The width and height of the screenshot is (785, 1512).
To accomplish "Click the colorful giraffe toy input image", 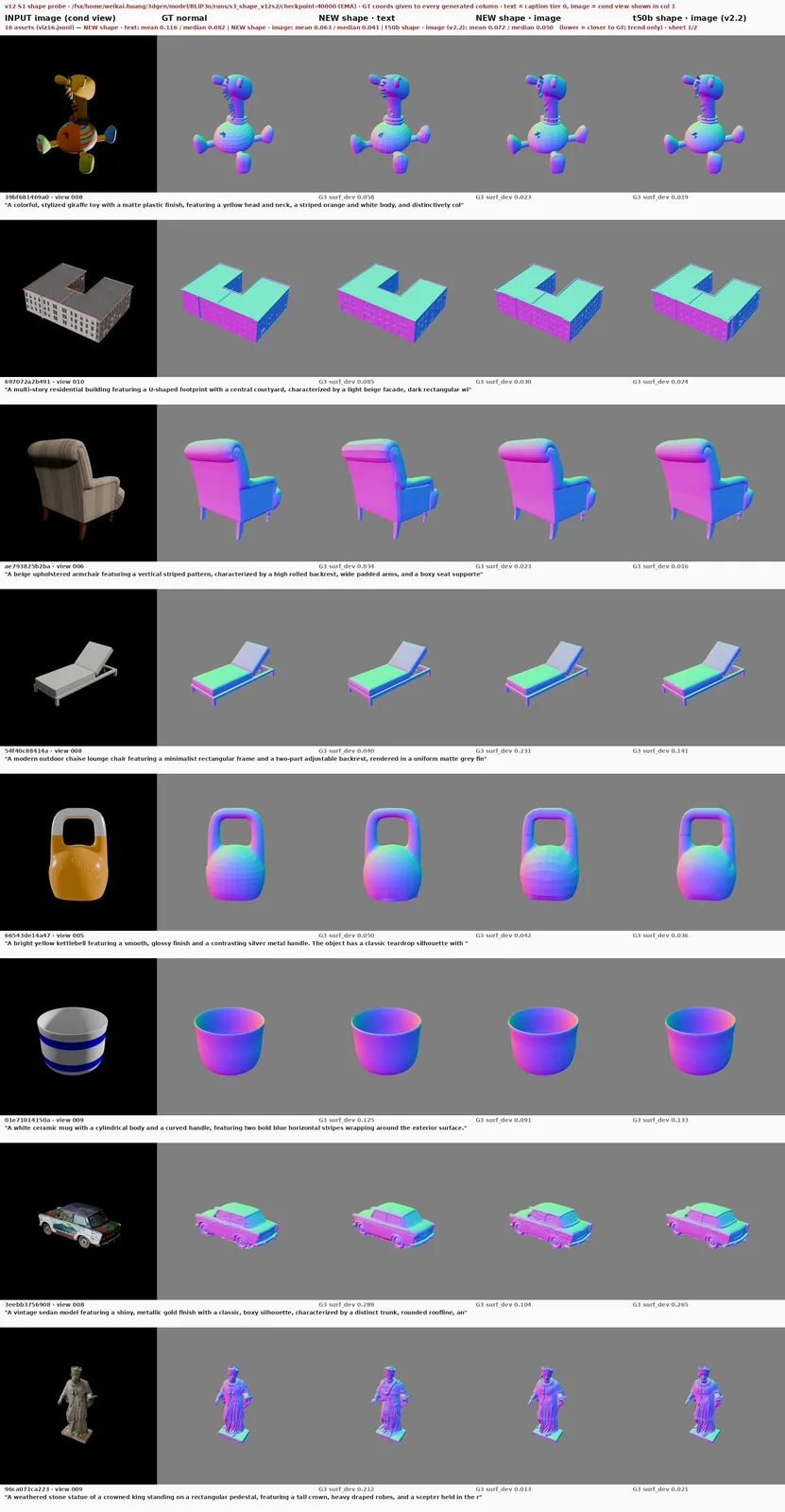I will 78,114.
